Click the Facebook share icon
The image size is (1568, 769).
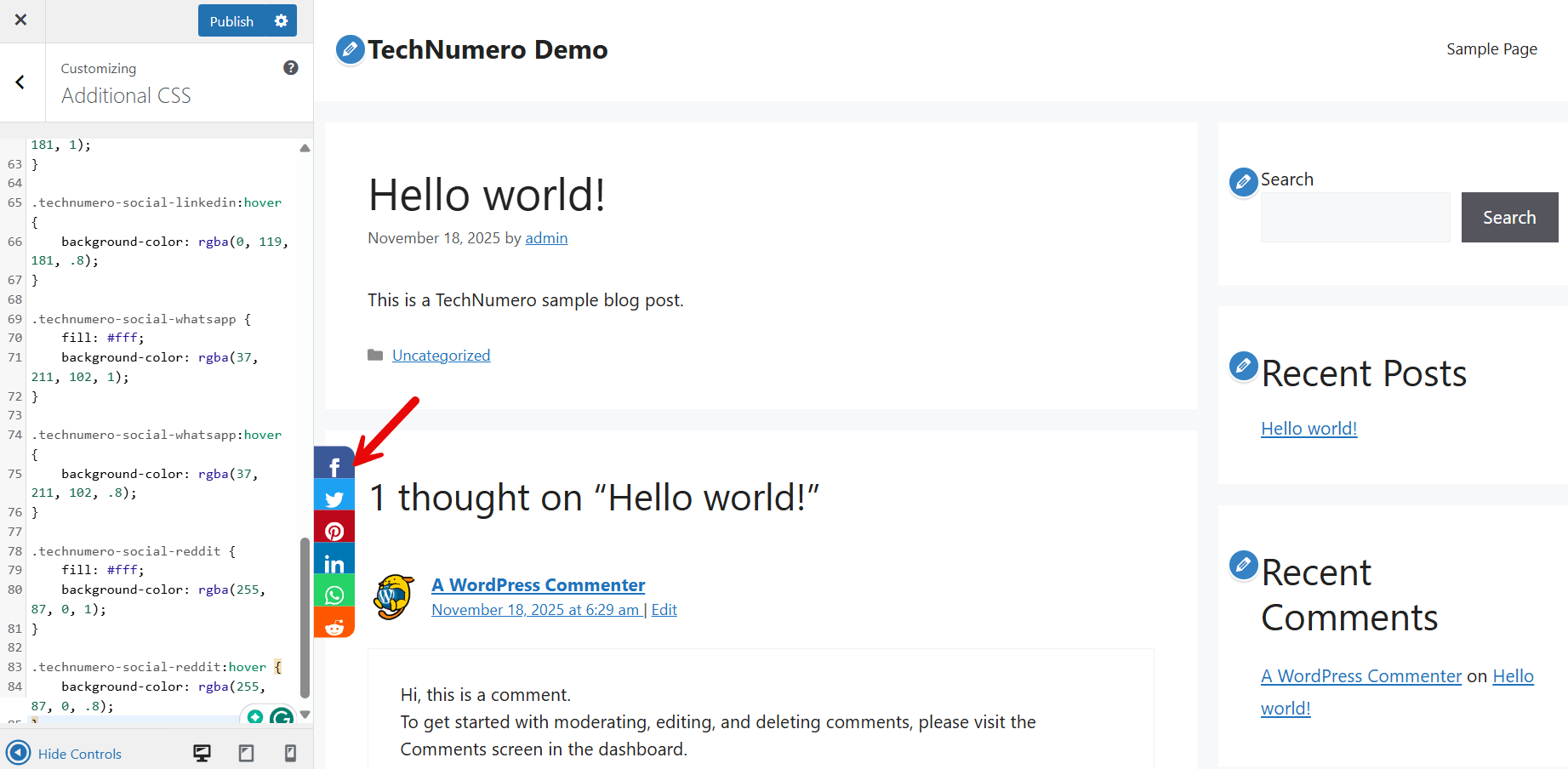[334, 464]
